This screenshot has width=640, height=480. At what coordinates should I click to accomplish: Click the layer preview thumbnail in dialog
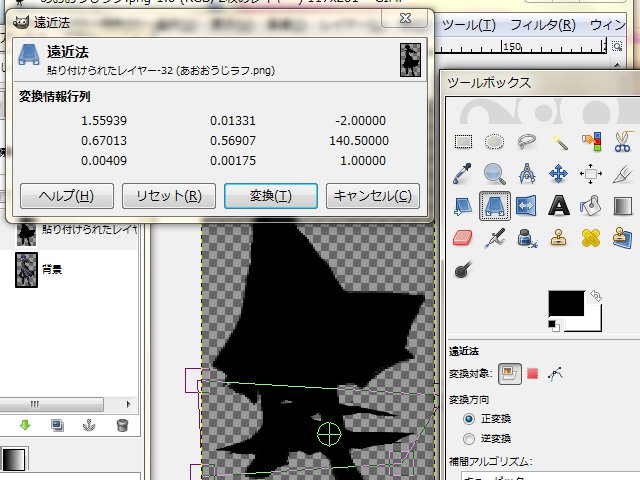pyautogui.click(x=410, y=60)
